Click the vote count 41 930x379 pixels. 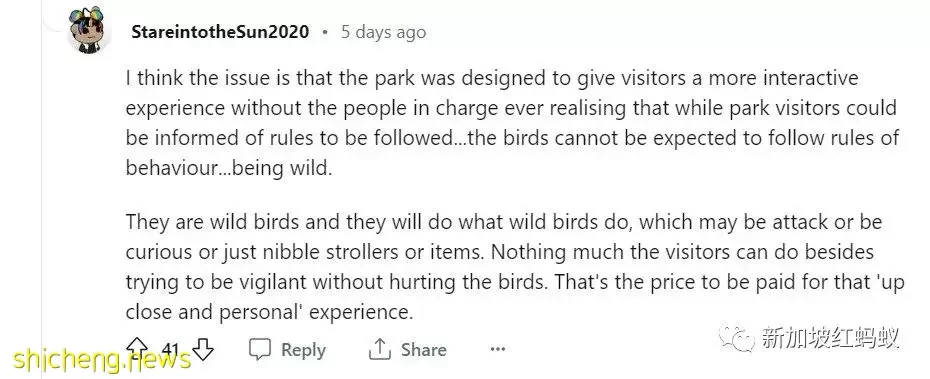click(170, 350)
